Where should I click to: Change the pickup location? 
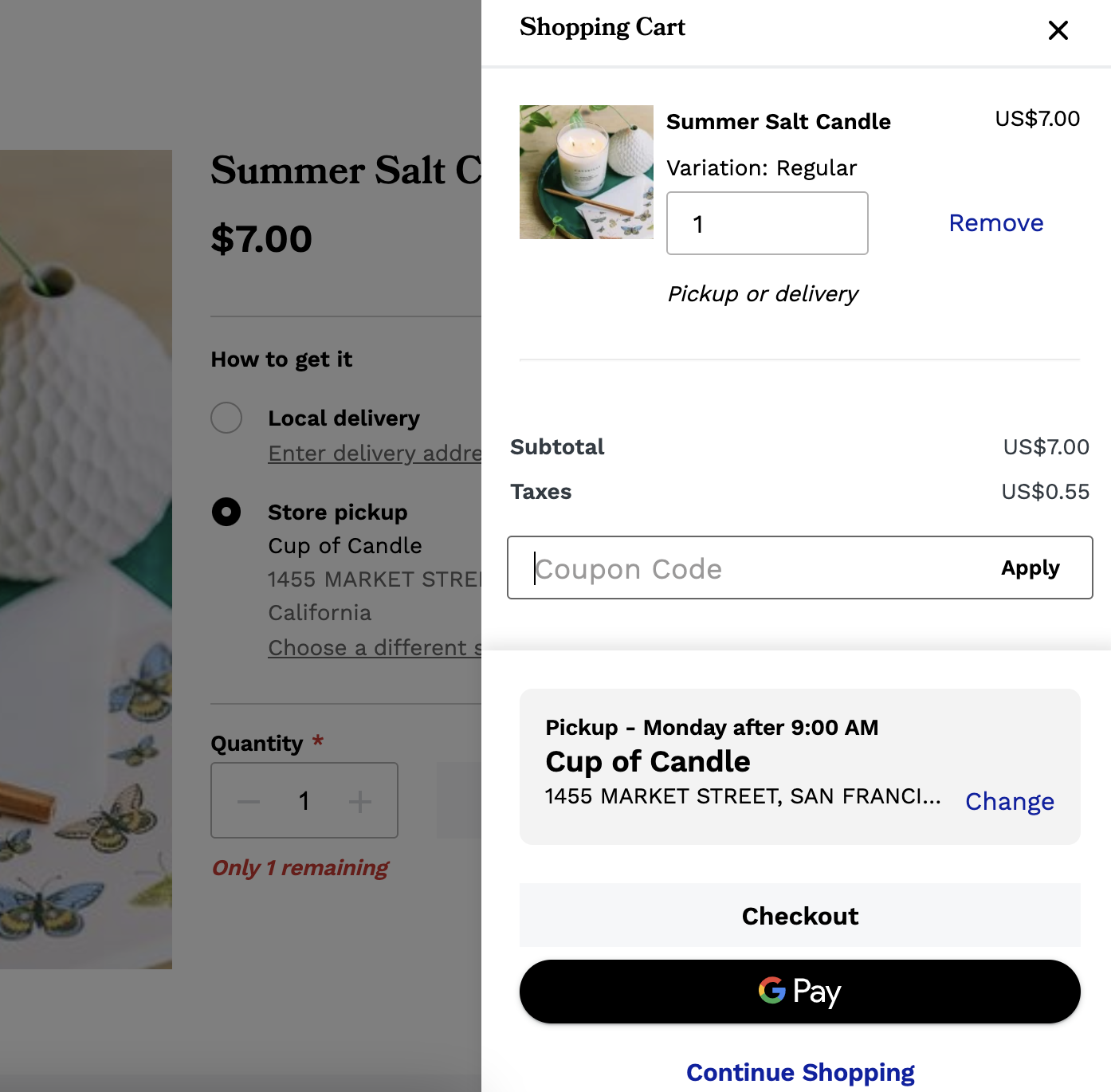click(1009, 801)
